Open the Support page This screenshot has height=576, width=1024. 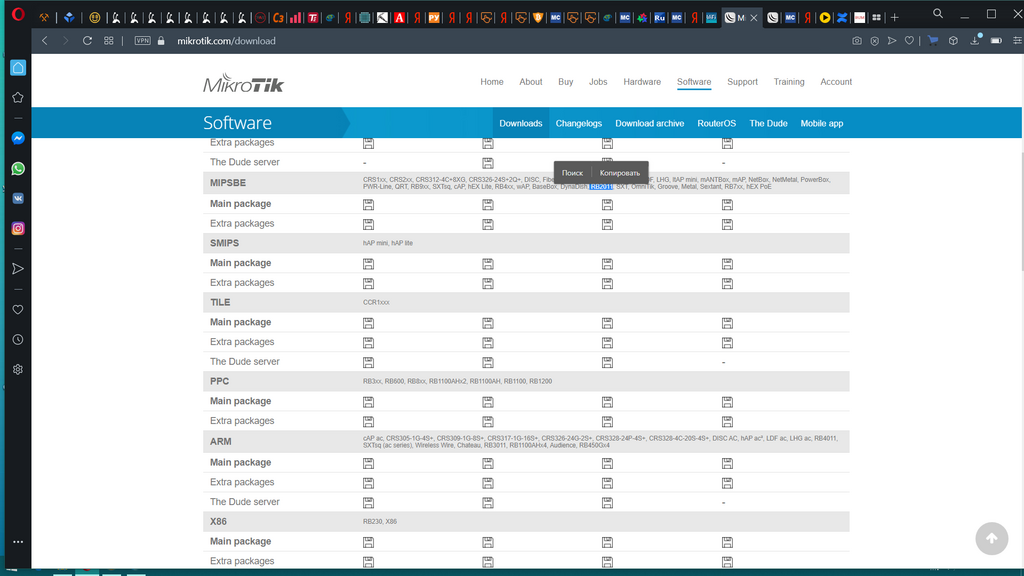pos(742,82)
